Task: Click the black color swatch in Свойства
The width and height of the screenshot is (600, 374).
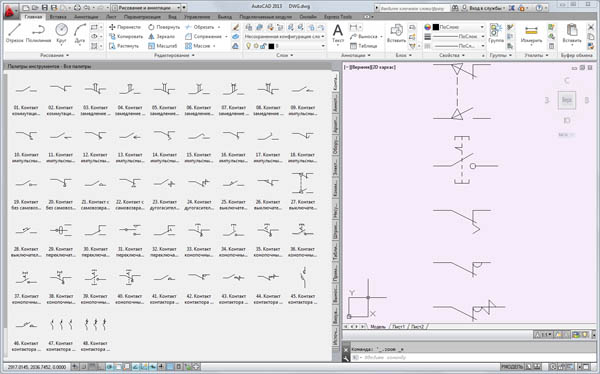Action: pyautogui.click(x=435, y=27)
